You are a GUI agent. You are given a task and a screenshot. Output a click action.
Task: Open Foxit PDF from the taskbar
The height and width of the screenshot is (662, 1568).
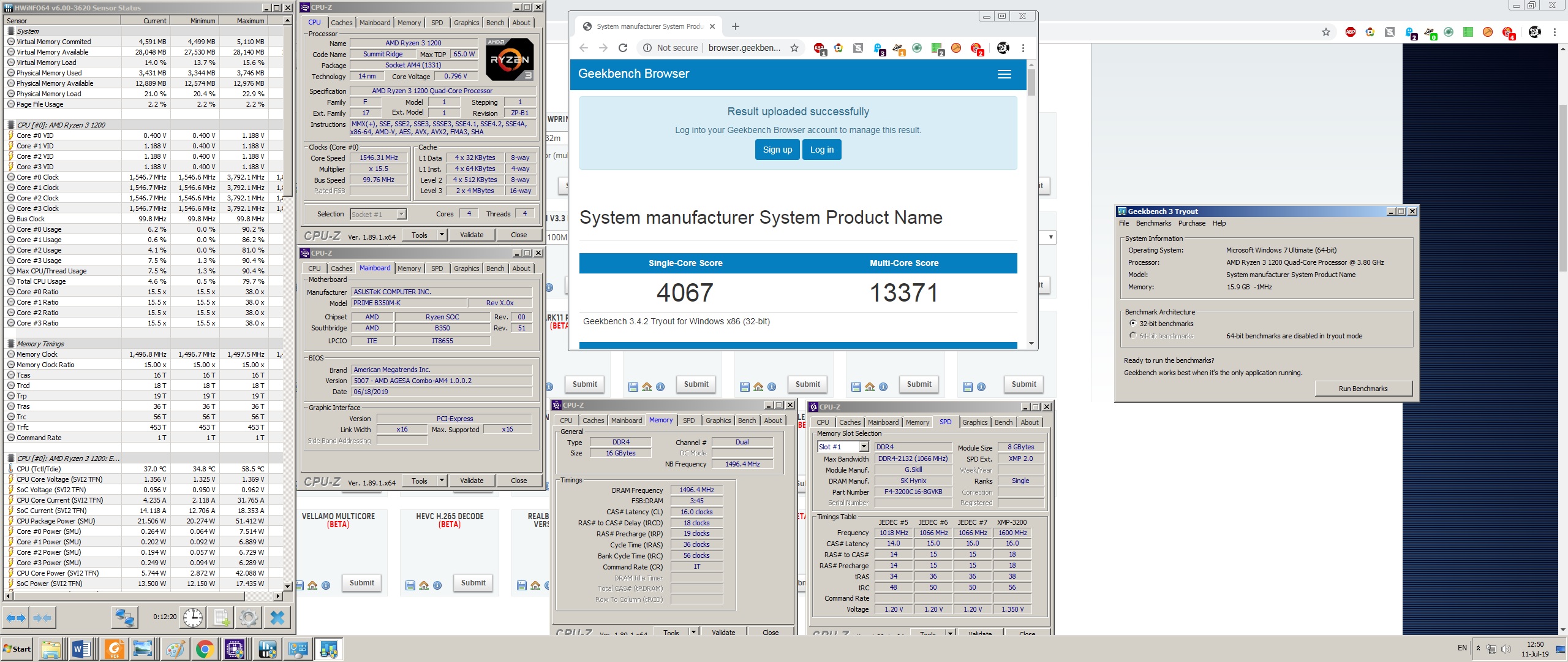coord(114,649)
